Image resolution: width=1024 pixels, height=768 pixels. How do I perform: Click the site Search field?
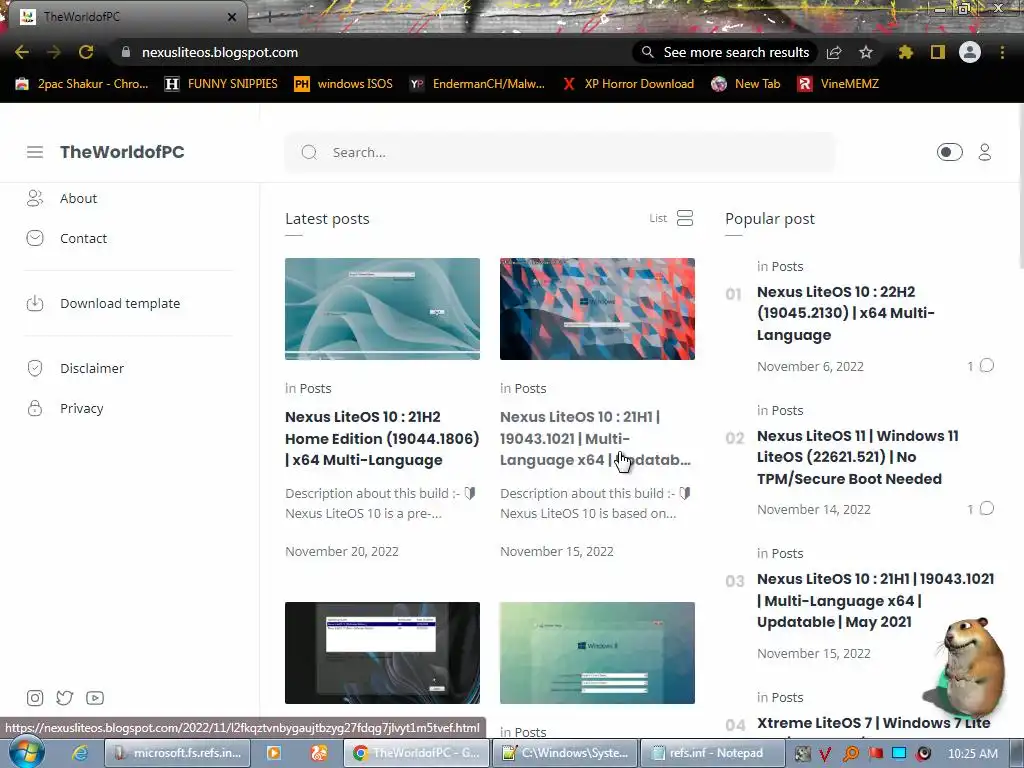[559, 152]
